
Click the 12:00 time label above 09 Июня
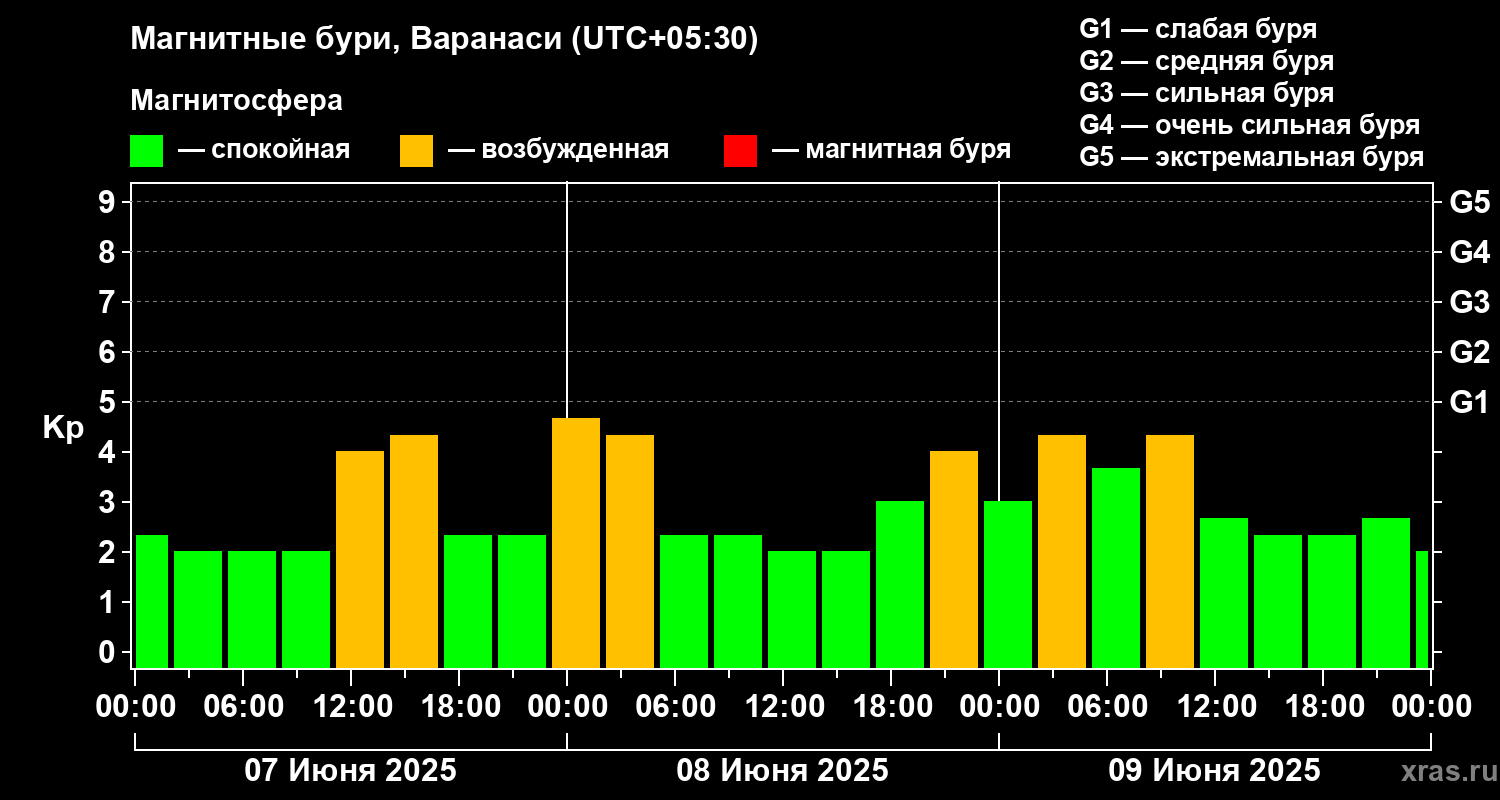click(1215, 706)
